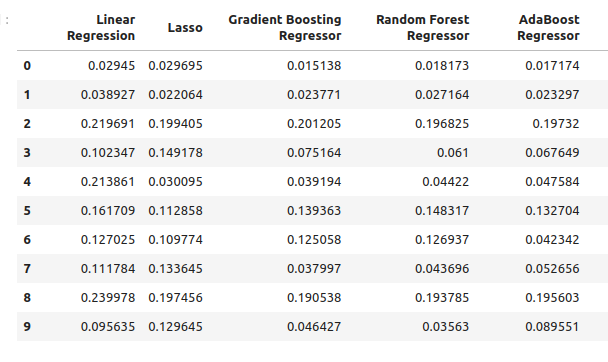Screen dimensions: 608x362
Task: Select the Gradient Boosting Regressor column header
Action: [285, 28]
